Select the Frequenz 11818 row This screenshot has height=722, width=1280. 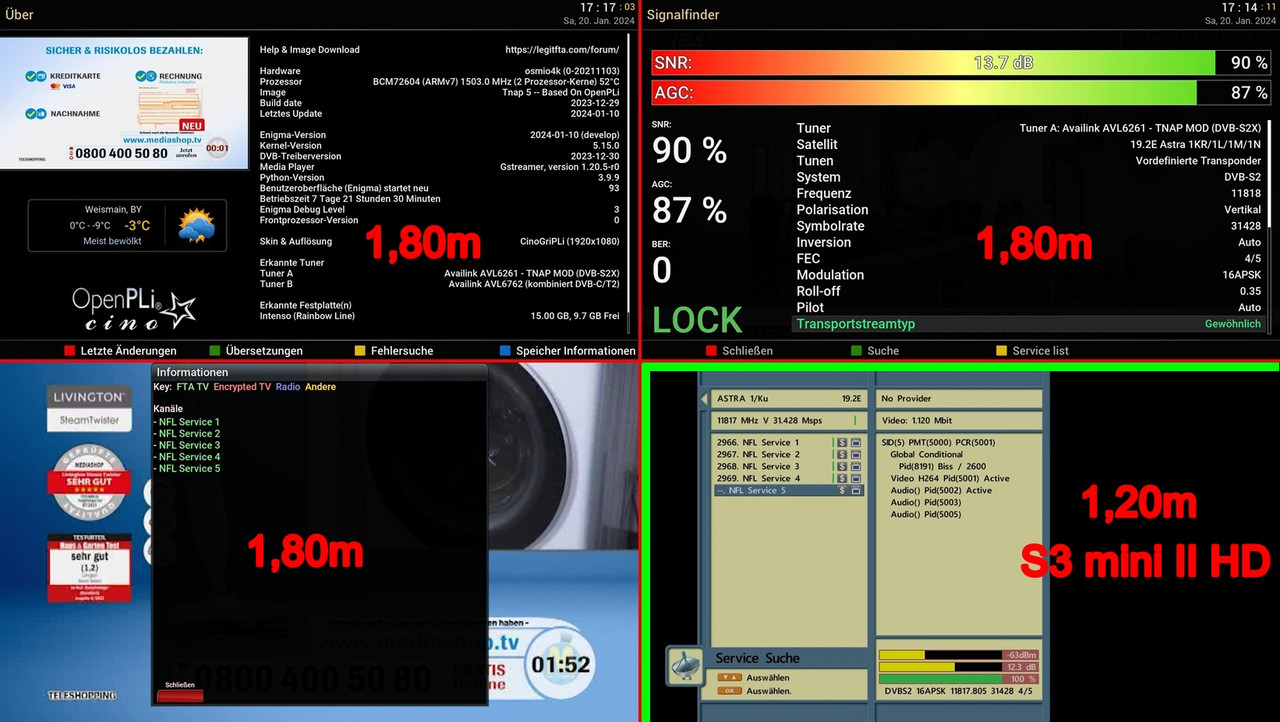pos(1029,193)
